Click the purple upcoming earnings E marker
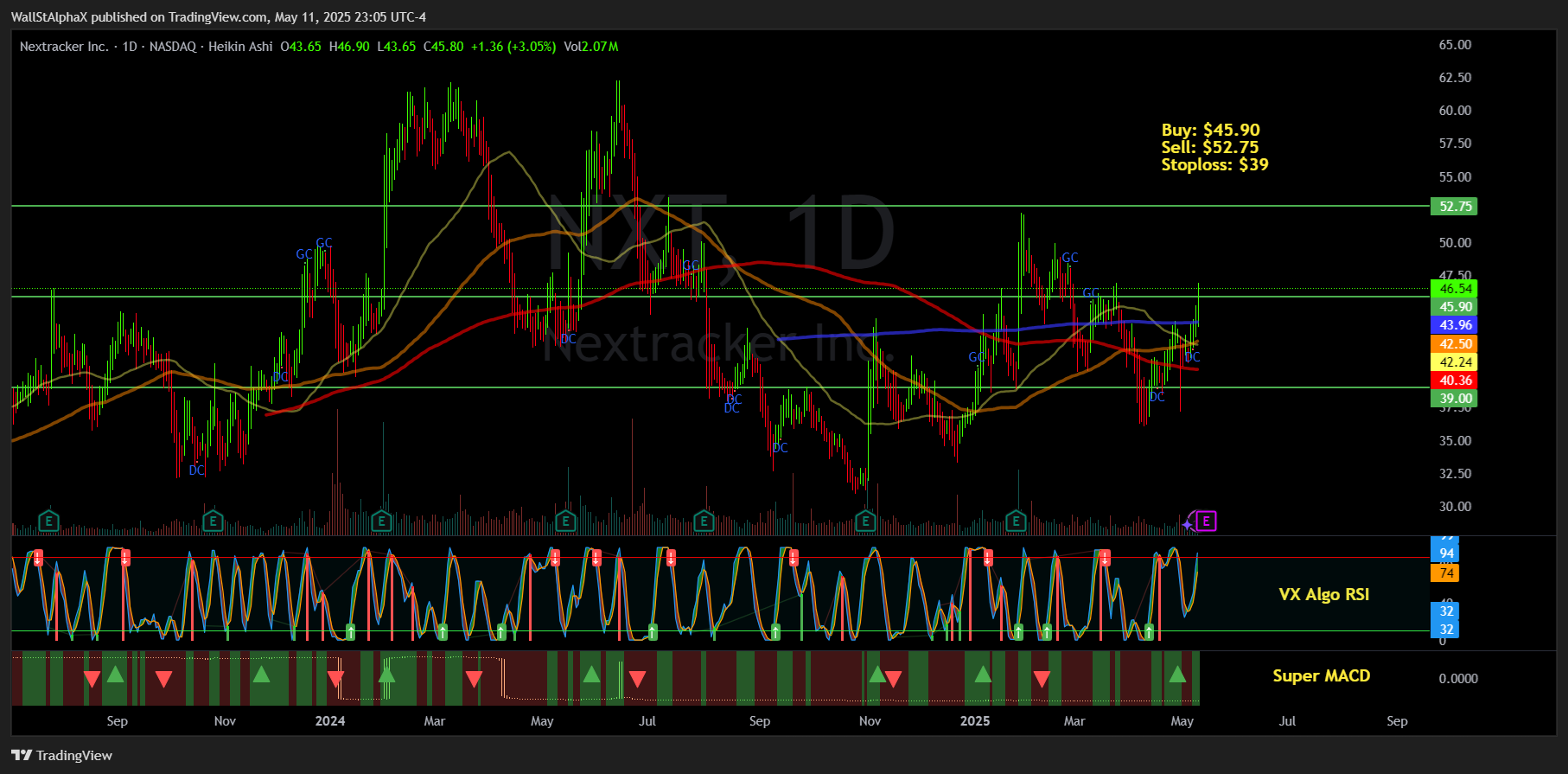Screen dimensions: 1568x774 pyautogui.click(x=1206, y=521)
